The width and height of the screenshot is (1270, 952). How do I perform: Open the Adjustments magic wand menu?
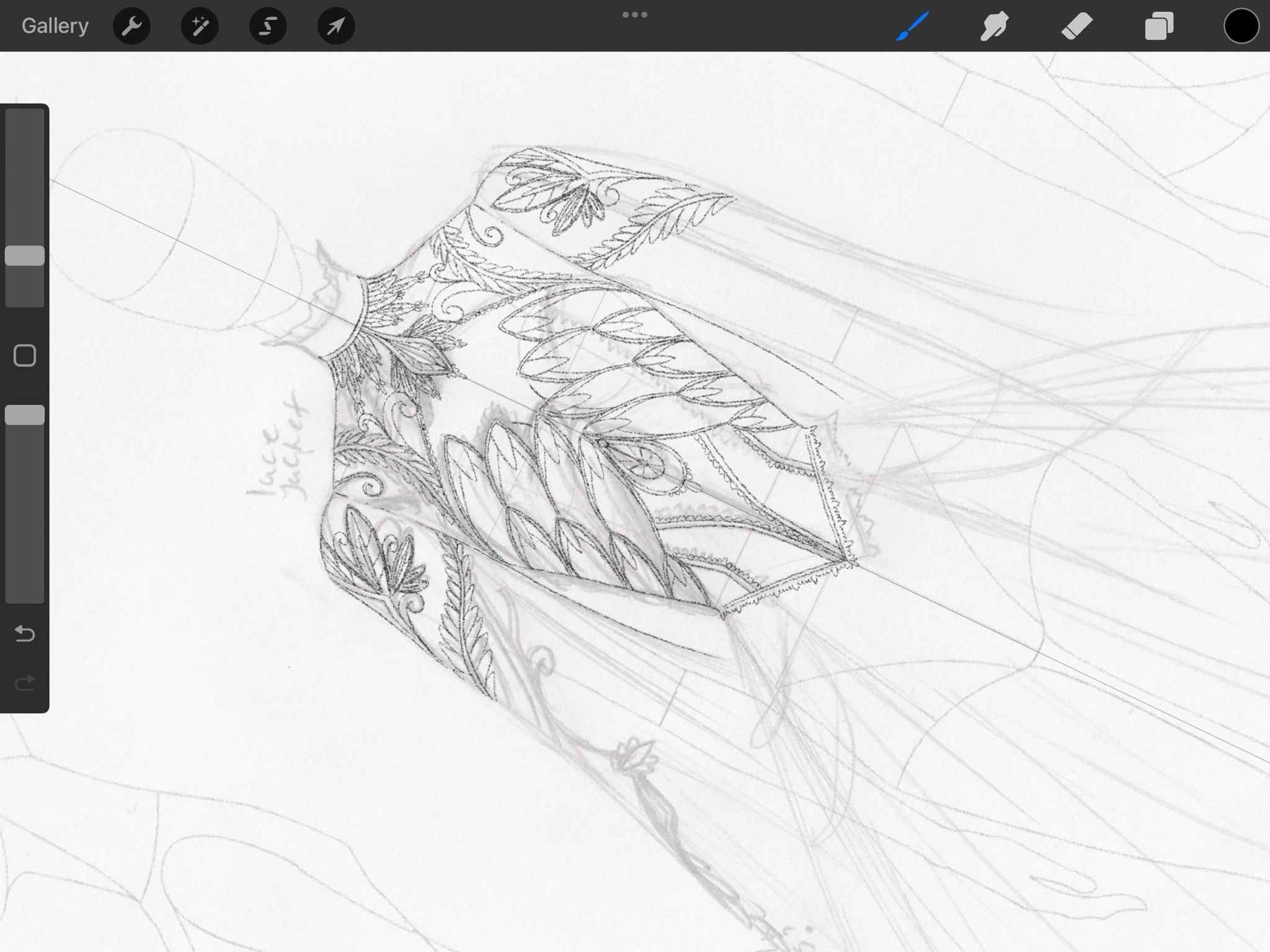(200, 26)
